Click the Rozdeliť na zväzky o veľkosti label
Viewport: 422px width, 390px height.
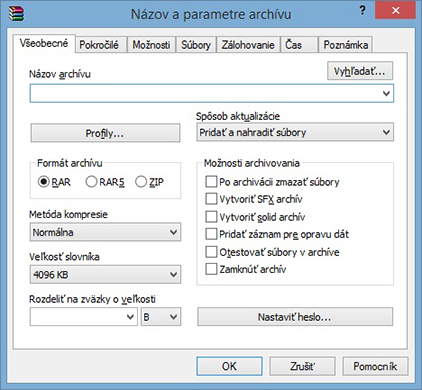92,299
